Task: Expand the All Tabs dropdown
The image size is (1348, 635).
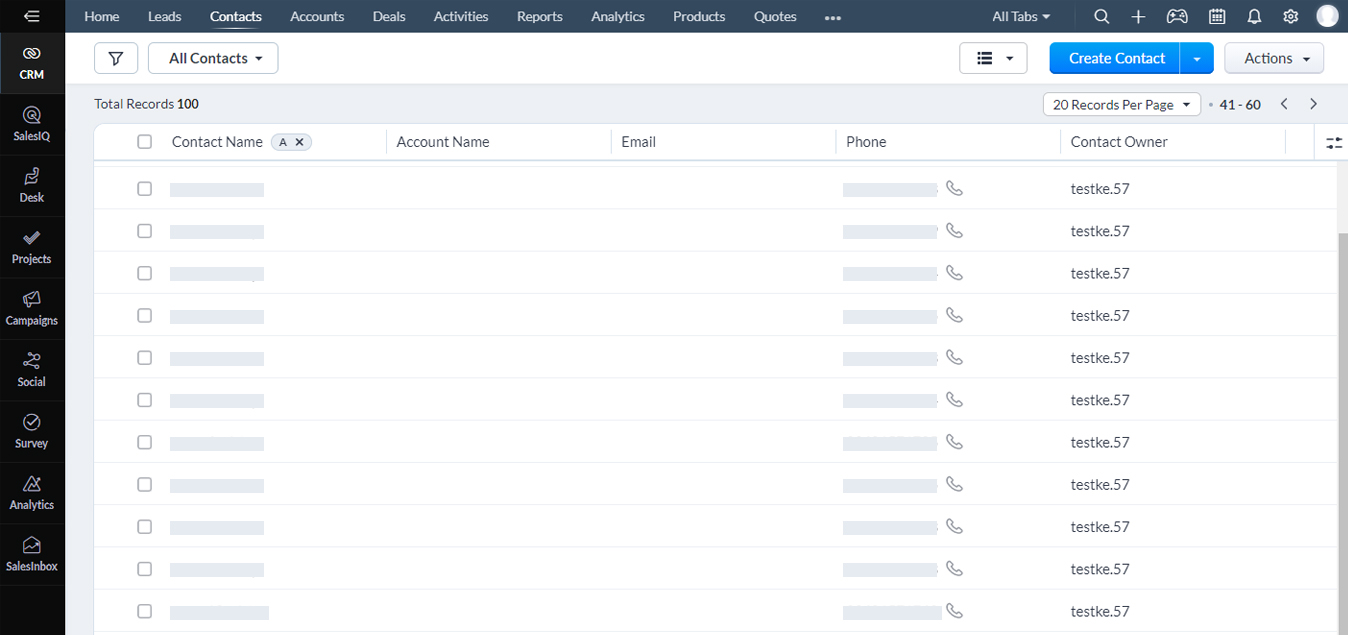Action: tap(1021, 16)
